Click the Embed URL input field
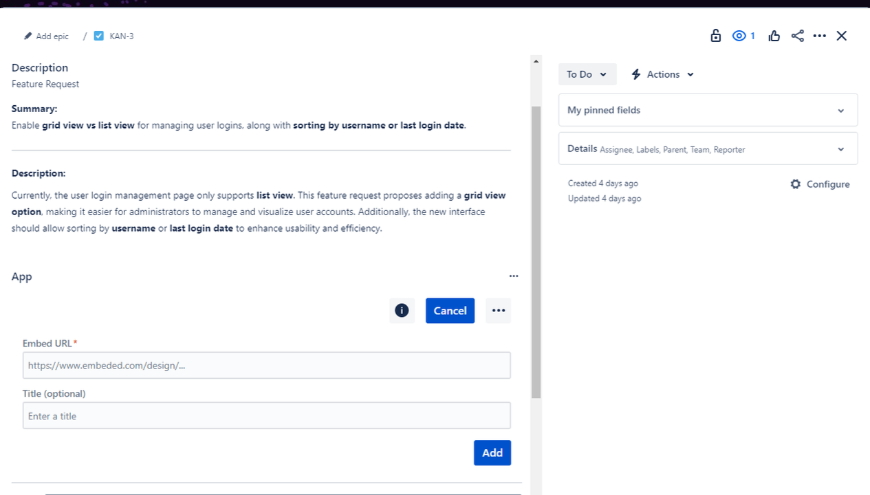Image resolution: width=870 pixels, height=495 pixels. tap(266, 365)
